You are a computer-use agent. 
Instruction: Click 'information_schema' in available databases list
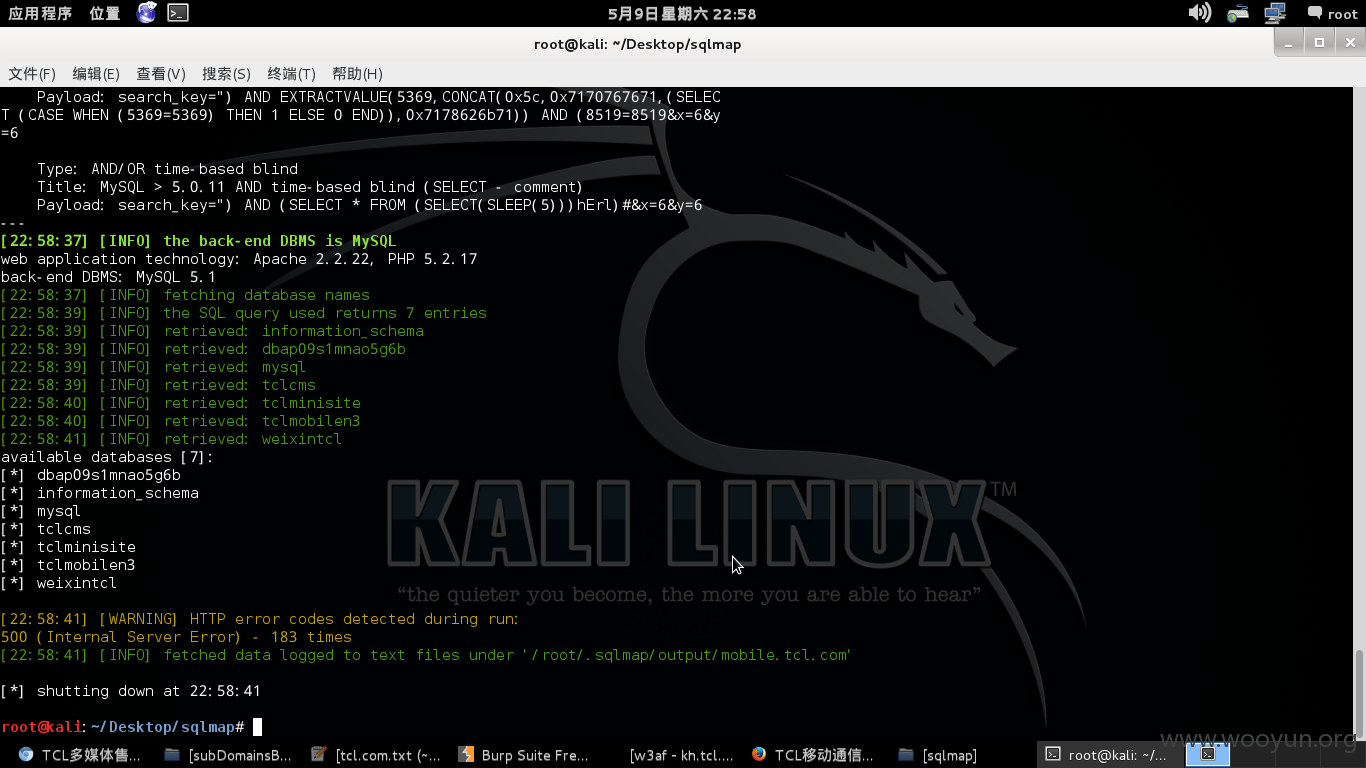click(x=118, y=493)
